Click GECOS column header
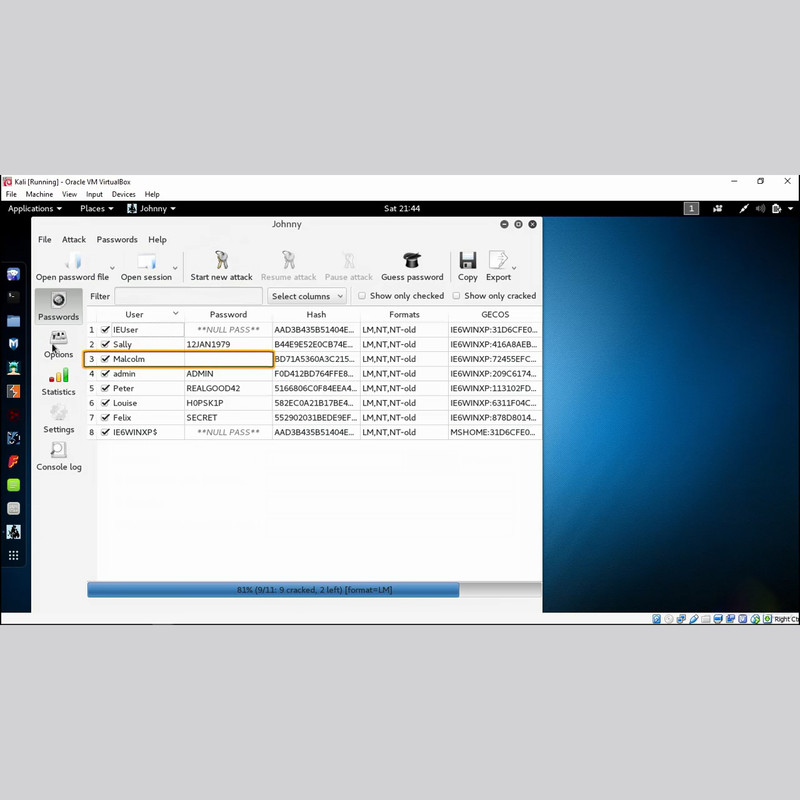The height and width of the screenshot is (800, 800). pyautogui.click(x=495, y=314)
